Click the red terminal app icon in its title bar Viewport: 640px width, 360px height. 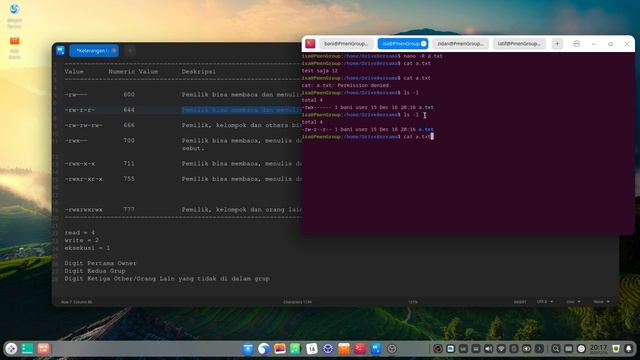pyautogui.click(x=310, y=44)
